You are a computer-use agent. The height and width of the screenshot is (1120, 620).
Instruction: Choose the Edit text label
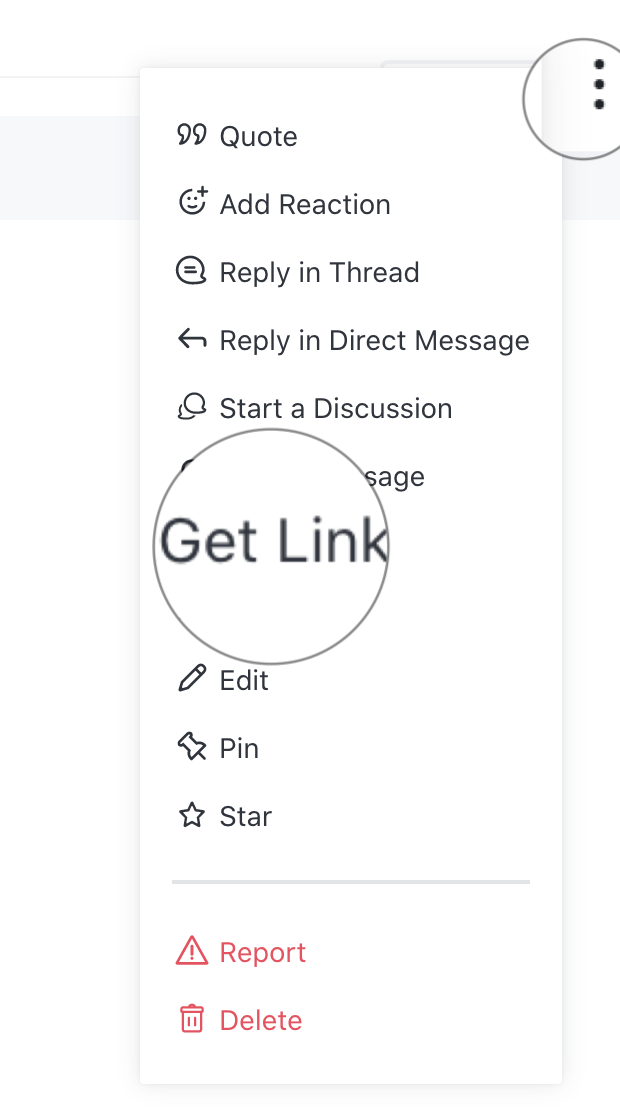(244, 681)
